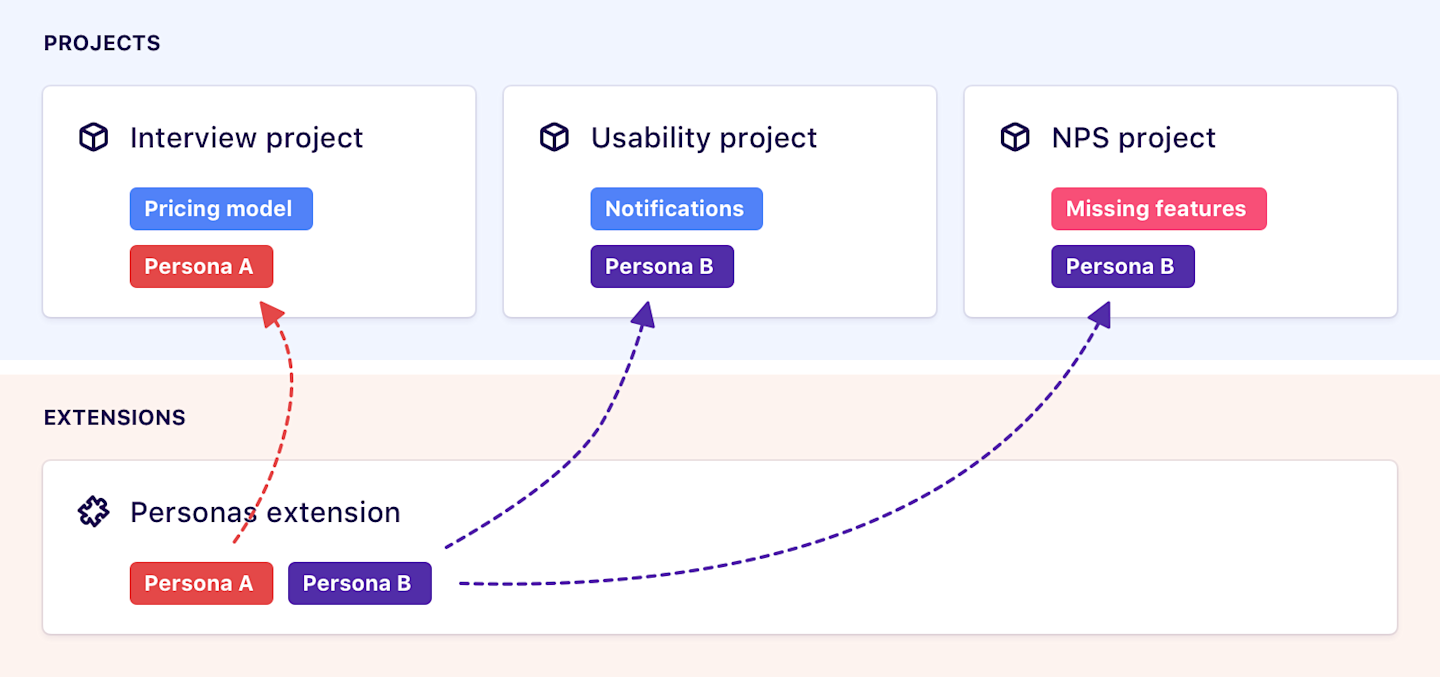
Task: Open the Usability project title
Action: point(704,138)
